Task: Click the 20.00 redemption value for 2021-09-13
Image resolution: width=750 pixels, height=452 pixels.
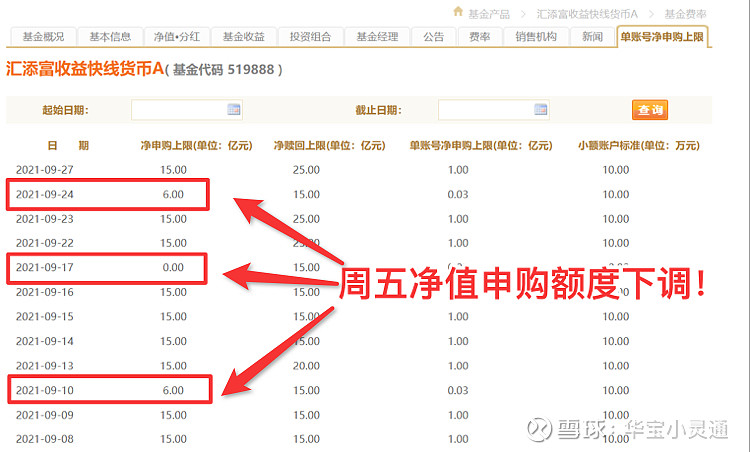Action: (x=306, y=366)
